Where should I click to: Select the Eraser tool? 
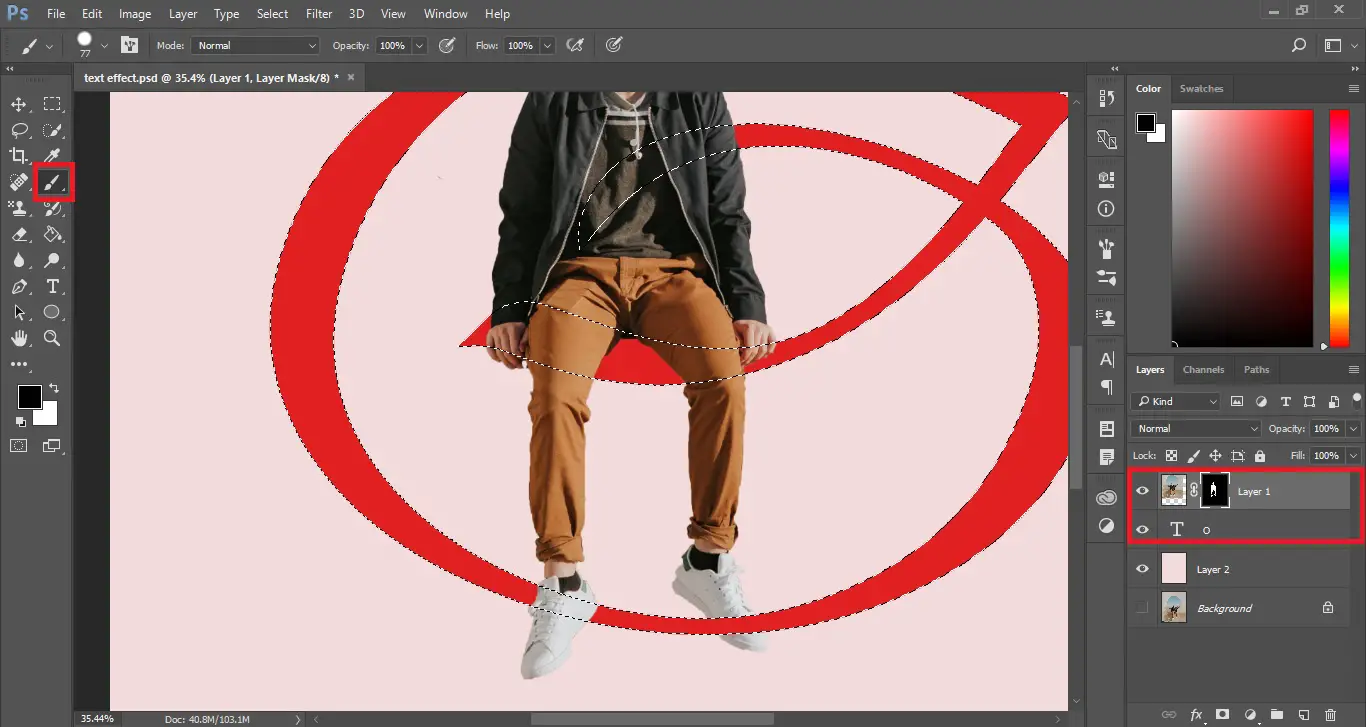tap(18, 234)
